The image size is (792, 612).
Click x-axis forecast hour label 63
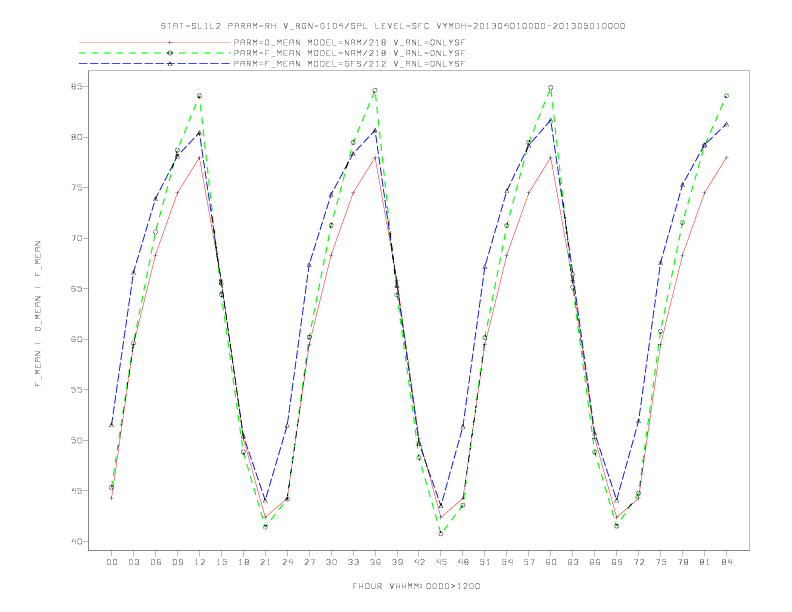[573, 562]
